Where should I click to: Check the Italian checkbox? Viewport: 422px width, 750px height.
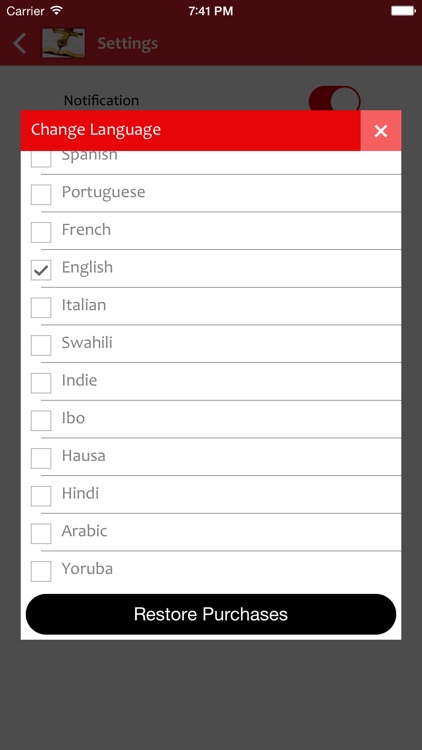pos(41,308)
